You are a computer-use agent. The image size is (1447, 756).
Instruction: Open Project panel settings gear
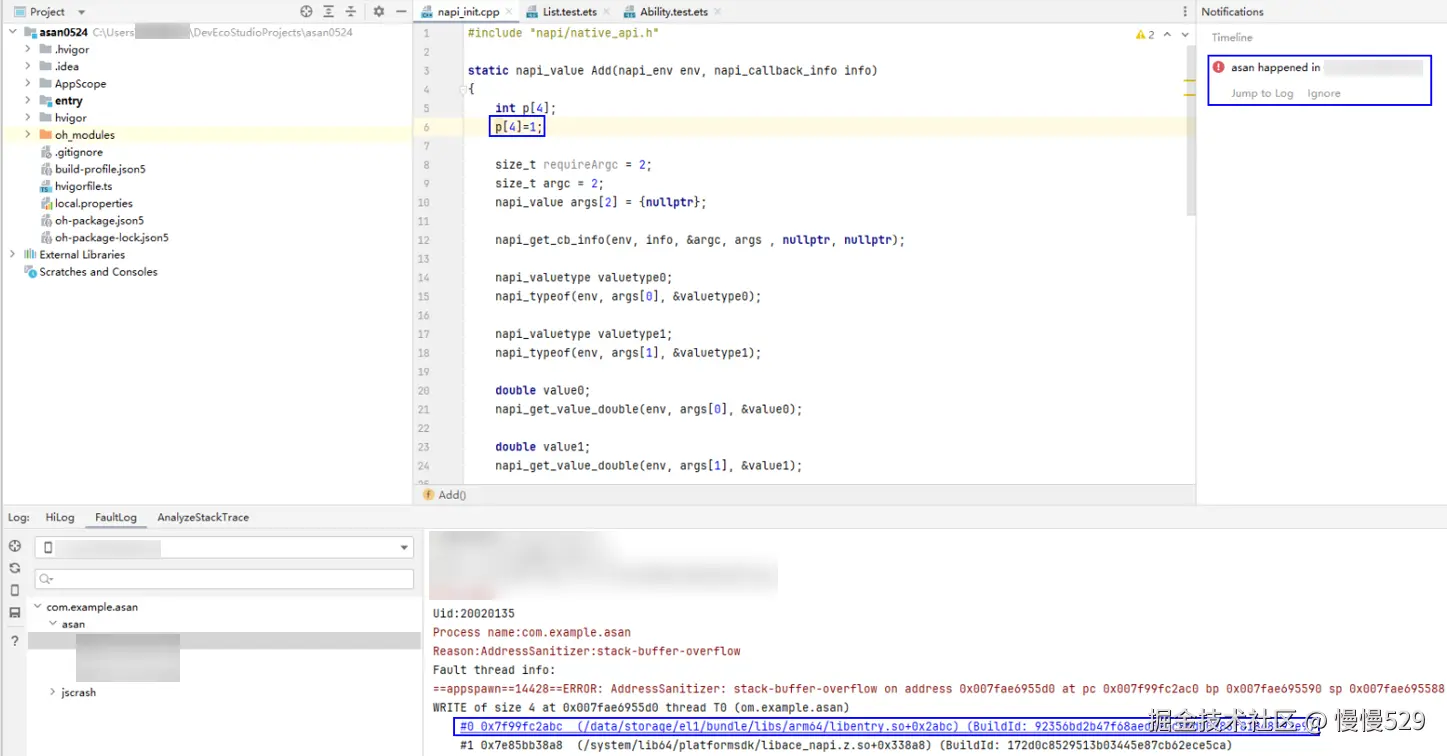379,12
